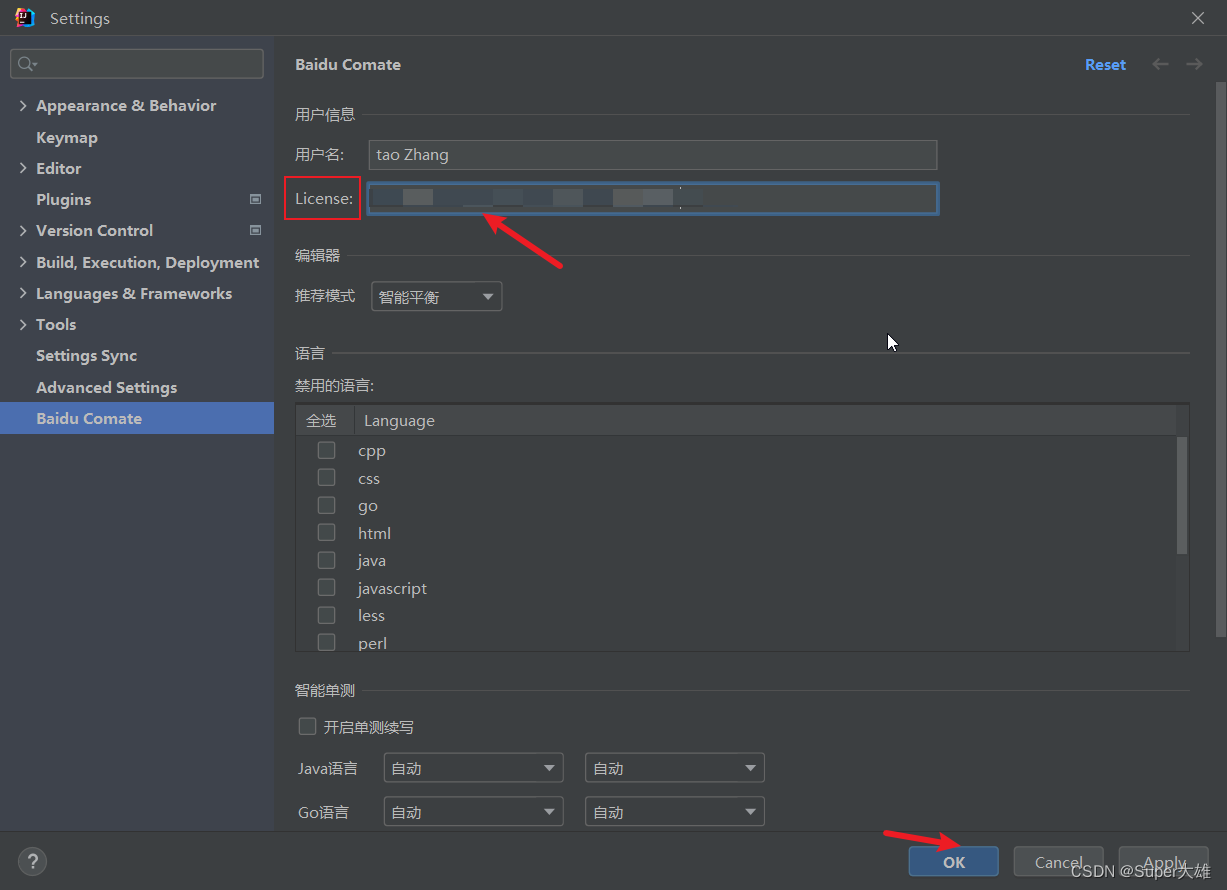Check the java language checkbox
Viewport: 1227px width, 890px height.
[326, 560]
